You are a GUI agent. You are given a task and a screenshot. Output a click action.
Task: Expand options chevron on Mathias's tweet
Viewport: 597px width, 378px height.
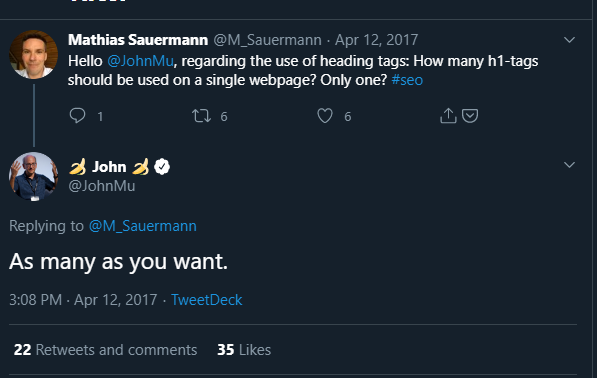569,40
